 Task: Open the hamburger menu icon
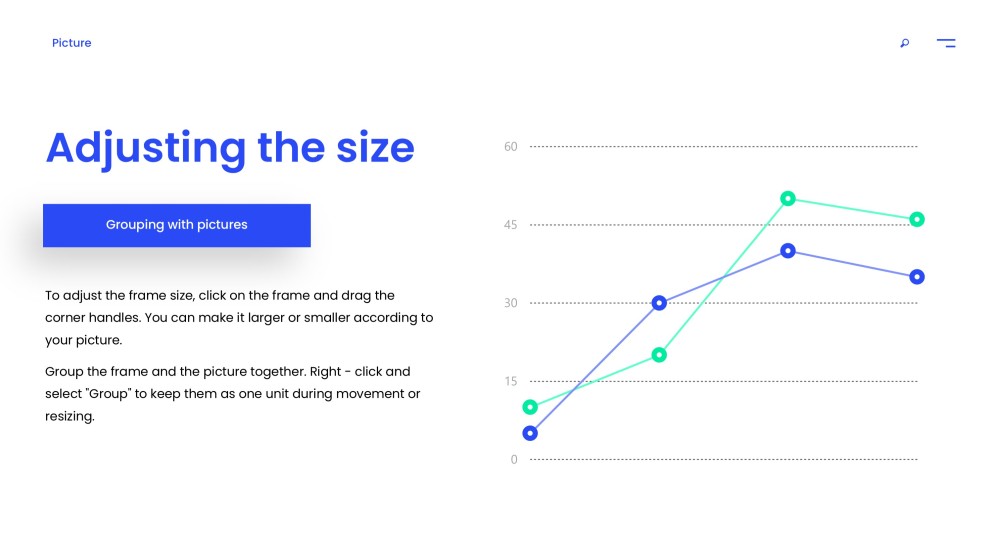(945, 43)
